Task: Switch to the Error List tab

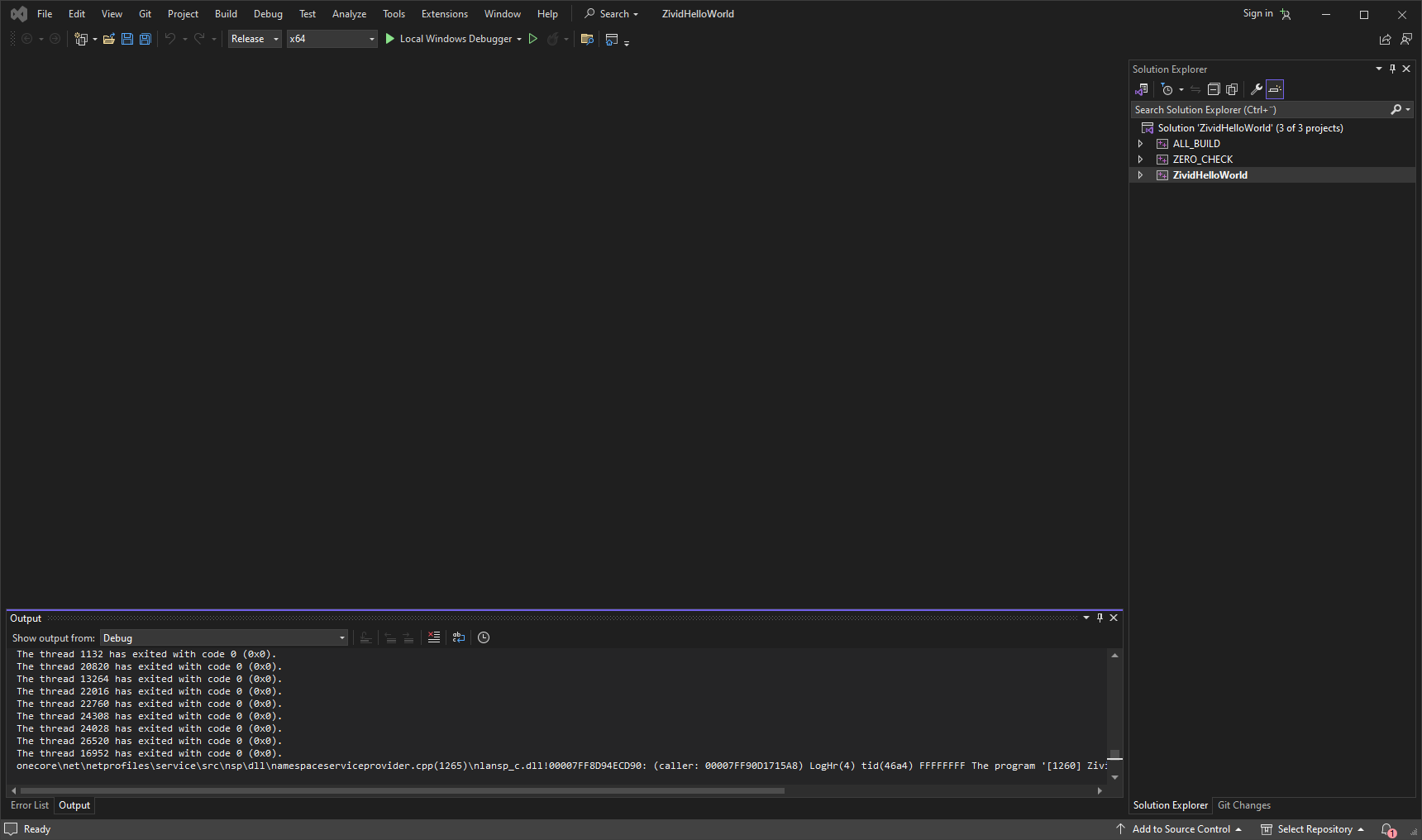Action: point(30,805)
